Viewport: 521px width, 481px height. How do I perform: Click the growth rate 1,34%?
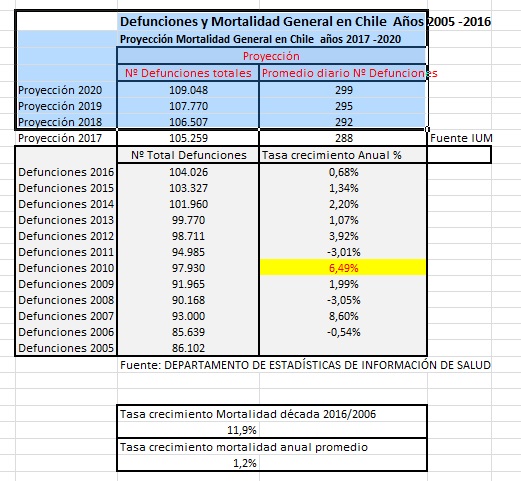(x=344, y=188)
